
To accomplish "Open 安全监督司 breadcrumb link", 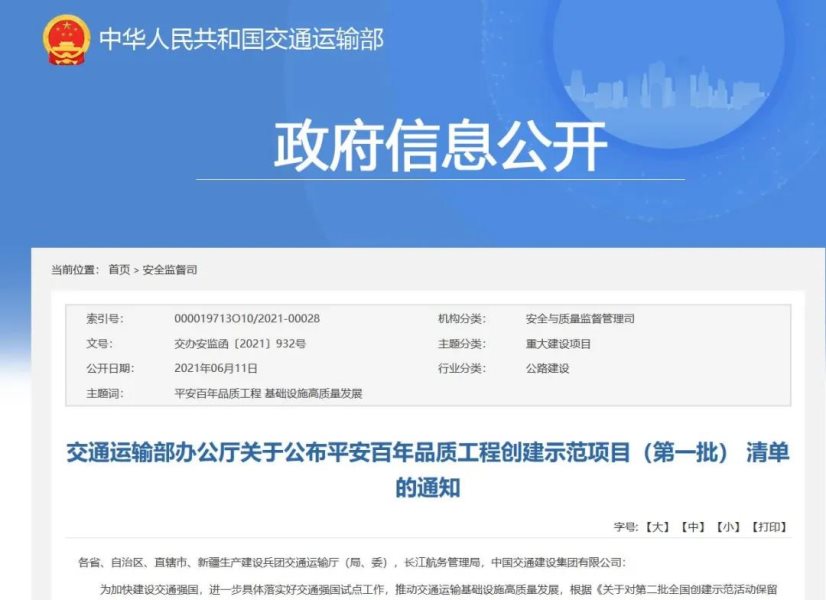I will point(170,270).
